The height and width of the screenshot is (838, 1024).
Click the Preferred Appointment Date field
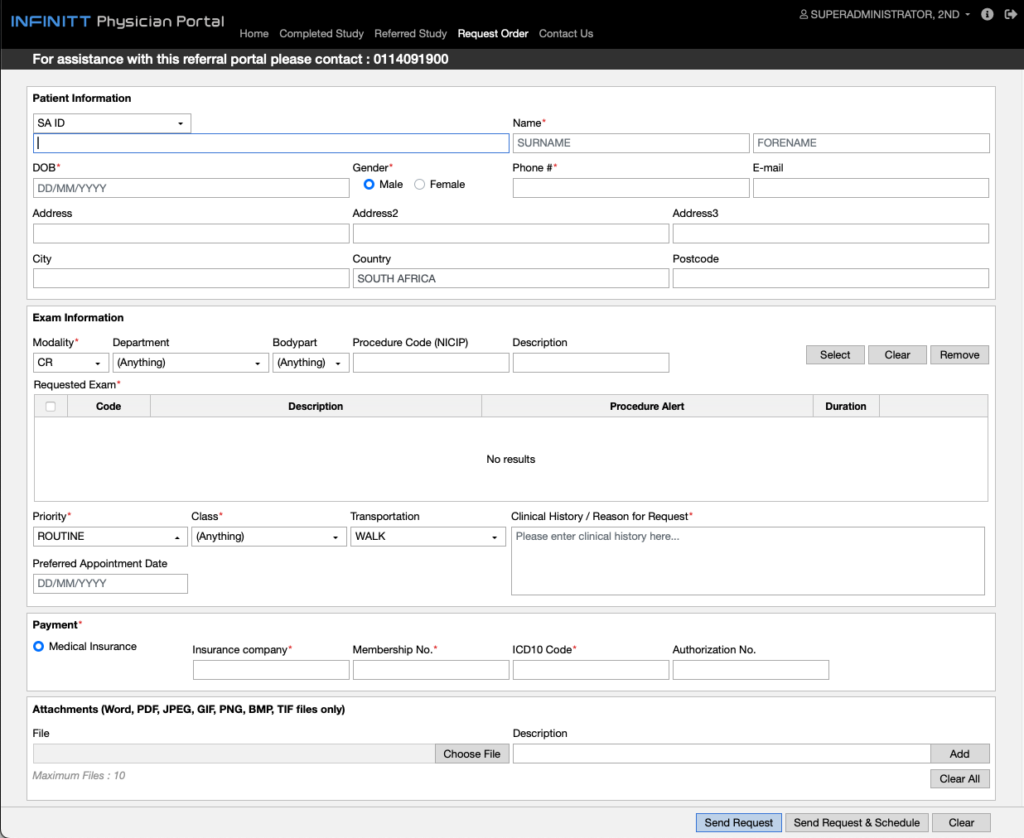pyautogui.click(x=110, y=583)
